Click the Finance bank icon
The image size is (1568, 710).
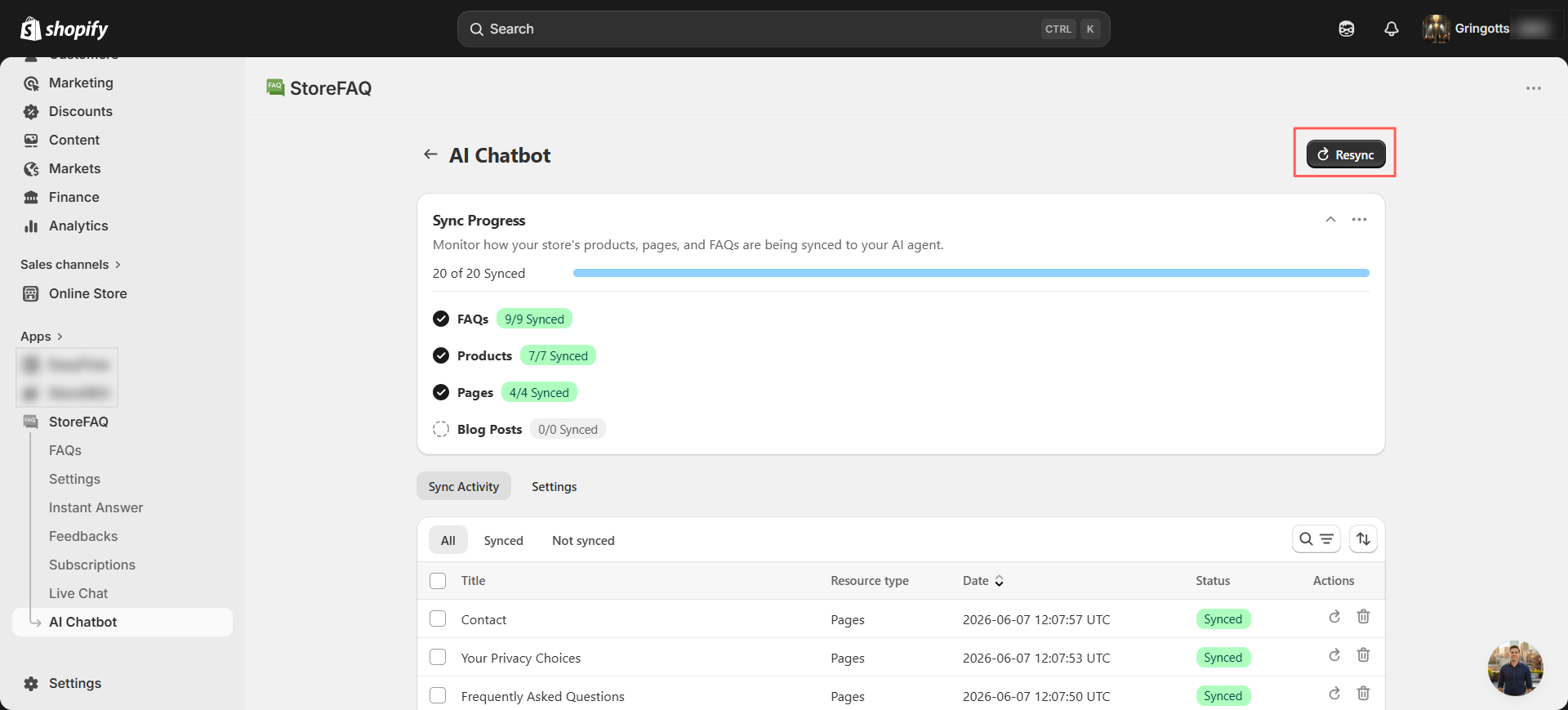click(31, 198)
